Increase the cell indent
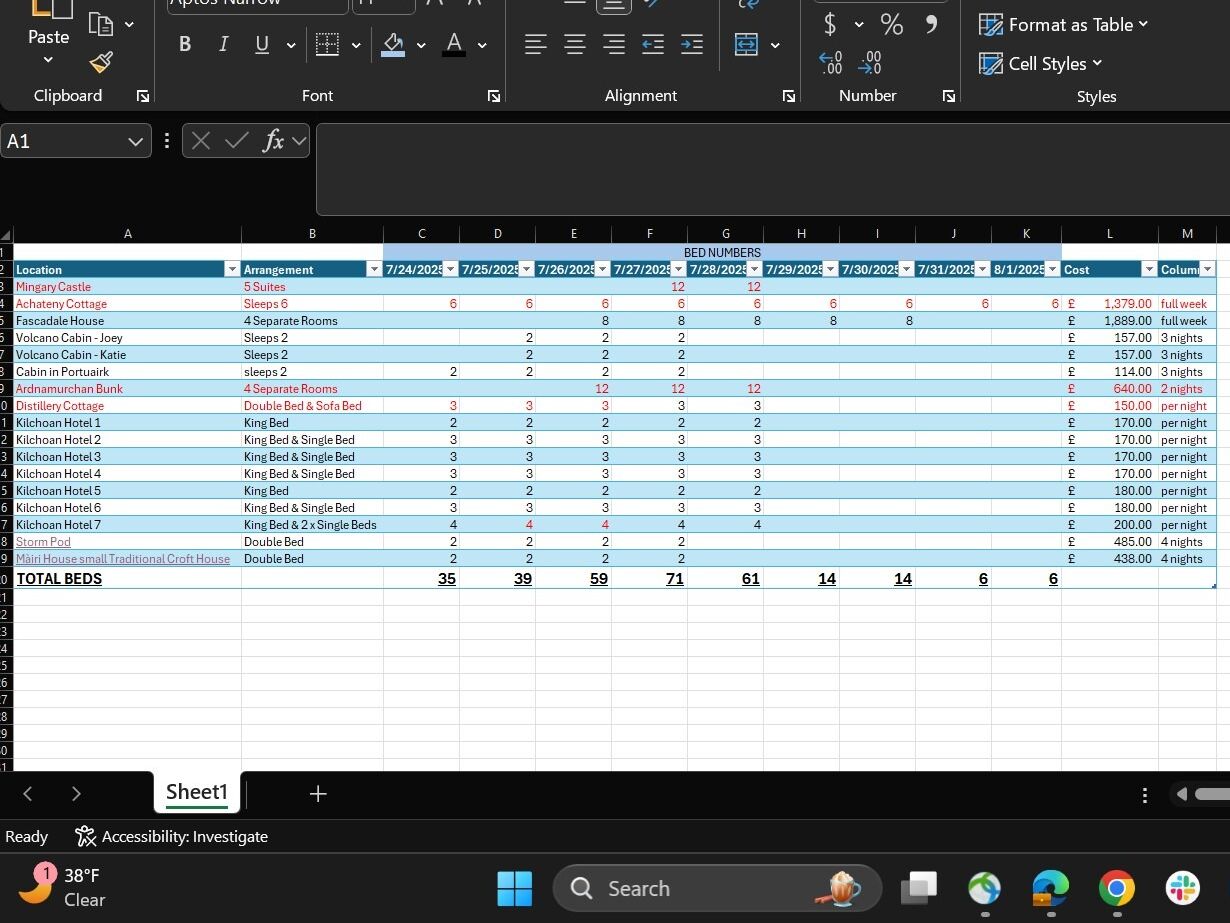Viewport: 1230px width, 923px height. (x=692, y=44)
